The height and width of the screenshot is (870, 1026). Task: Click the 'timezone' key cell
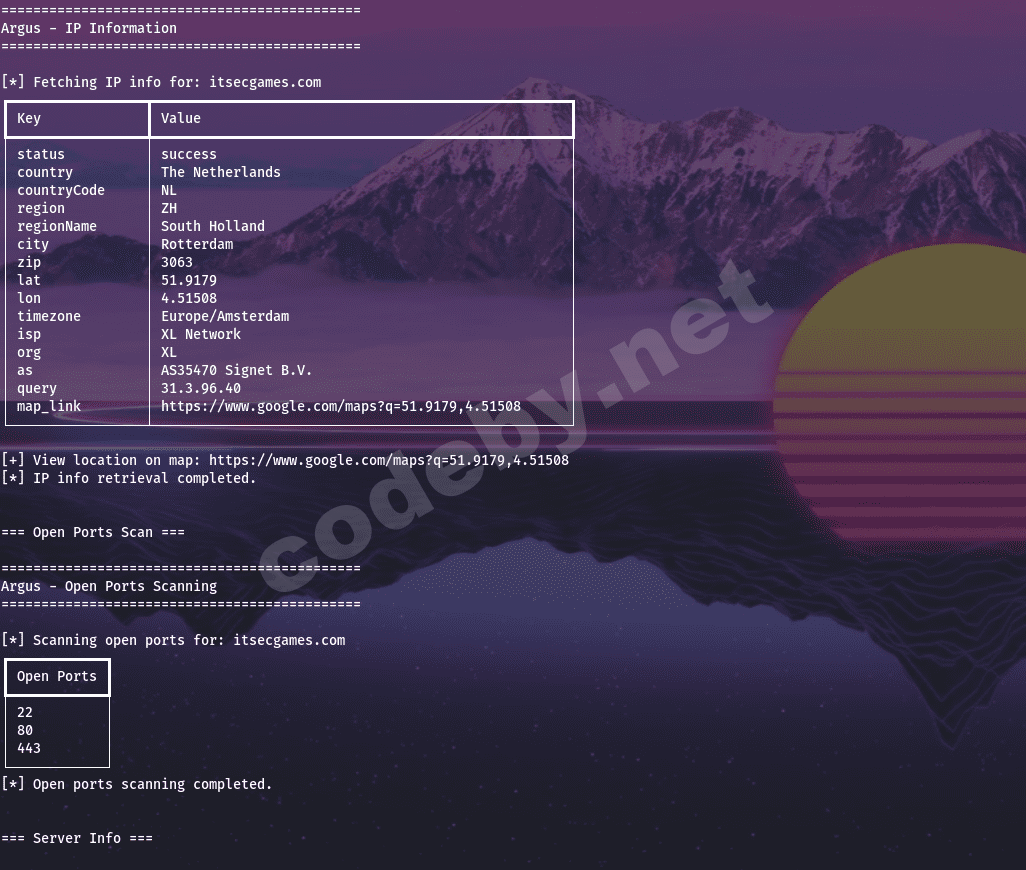click(x=49, y=316)
